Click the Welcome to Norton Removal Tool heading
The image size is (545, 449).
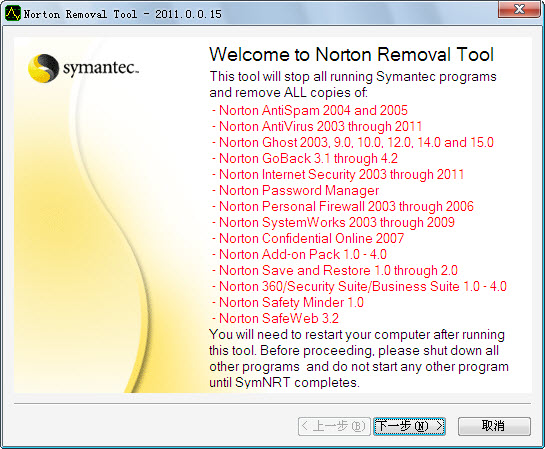(351, 55)
